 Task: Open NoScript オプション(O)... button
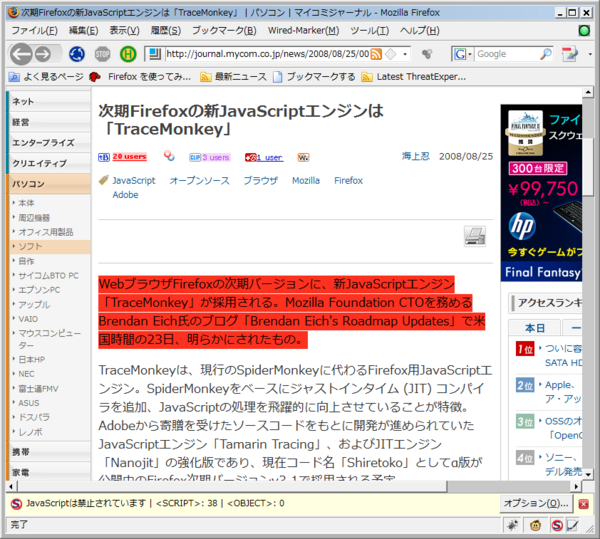[x=536, y=503]
